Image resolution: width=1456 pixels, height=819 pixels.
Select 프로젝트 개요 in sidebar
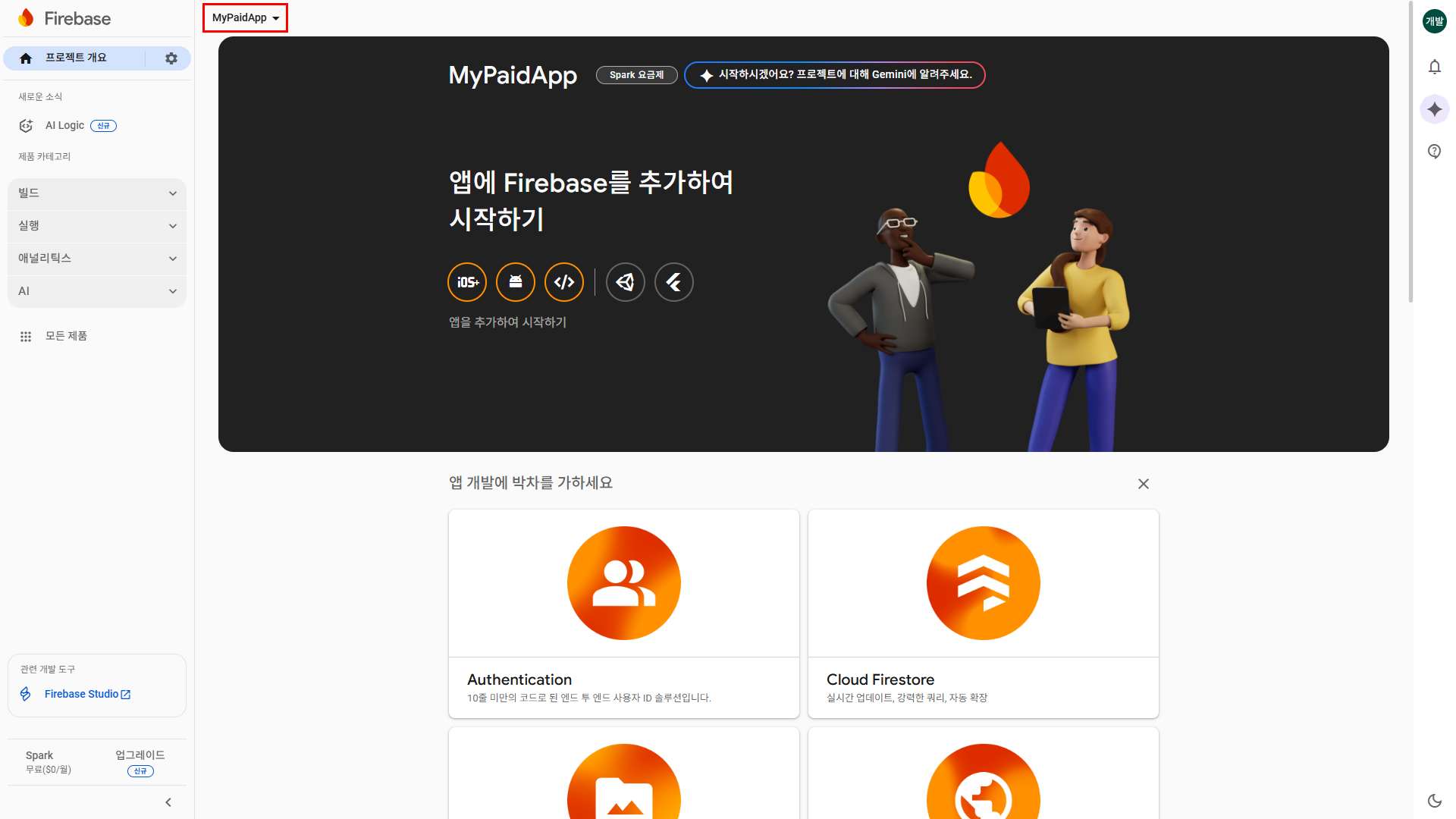[x=76, y=58]
